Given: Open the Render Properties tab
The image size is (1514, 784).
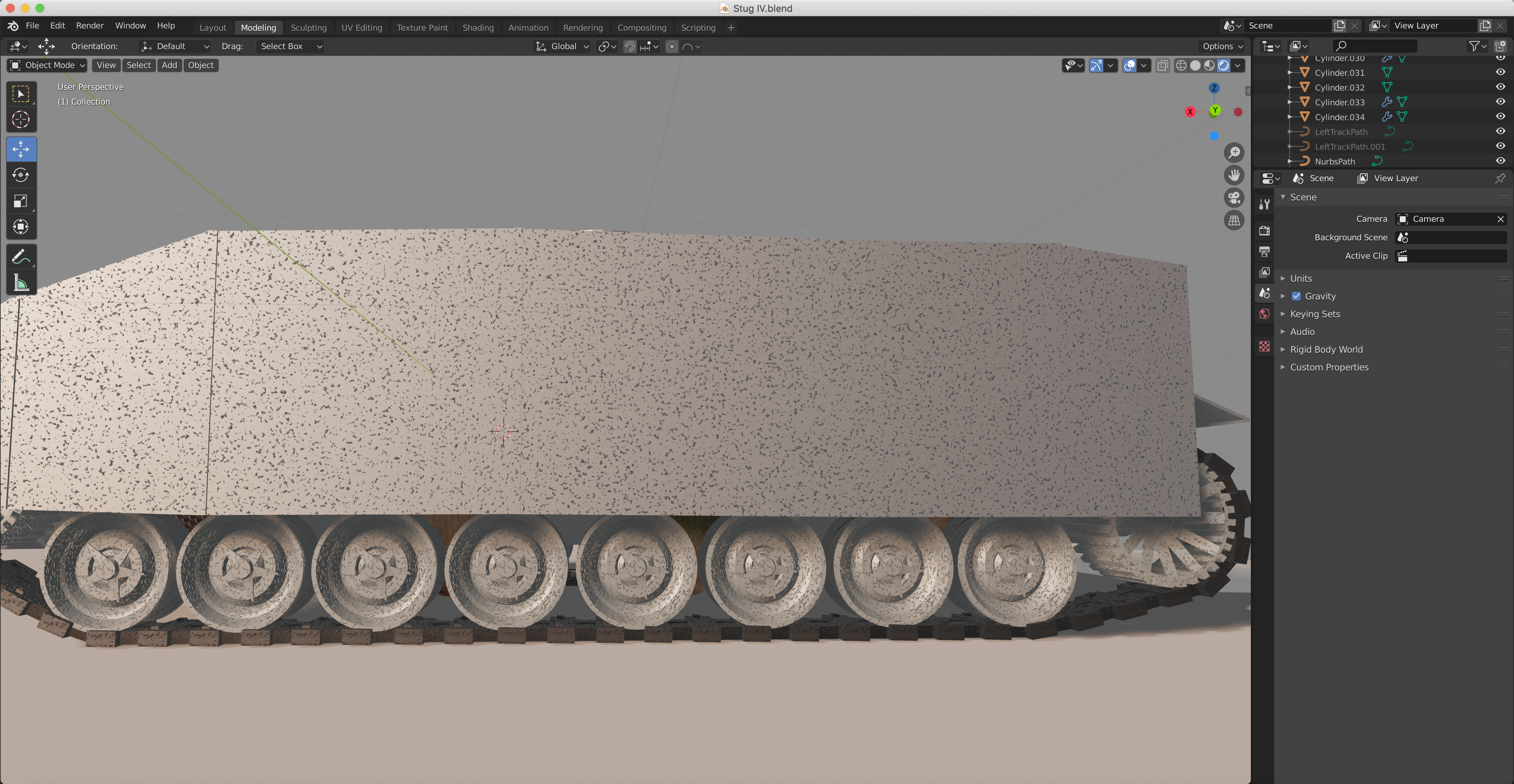Looking at the screenshot, I should [x=1264, y=230].
